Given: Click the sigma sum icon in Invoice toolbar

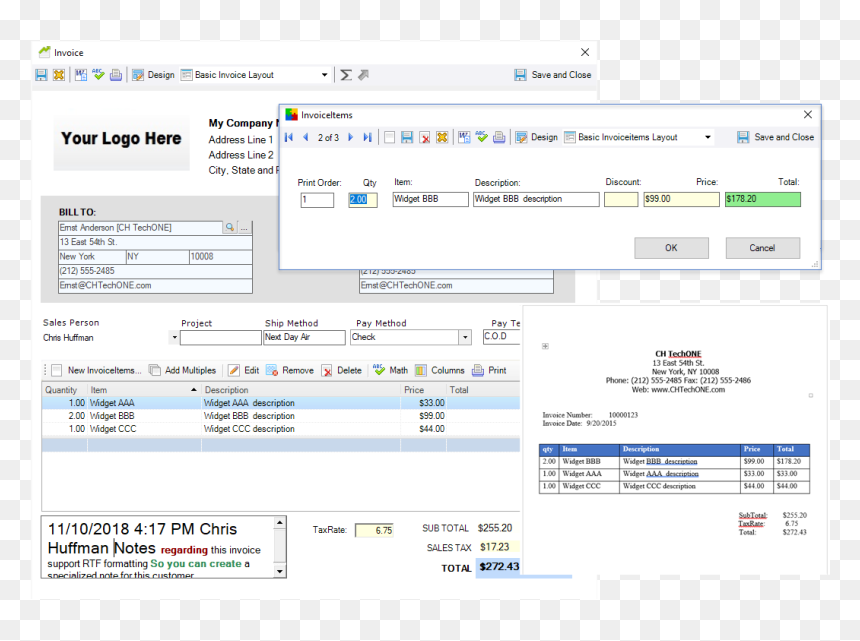Looking at the screenshot, I should click(346, 75).
